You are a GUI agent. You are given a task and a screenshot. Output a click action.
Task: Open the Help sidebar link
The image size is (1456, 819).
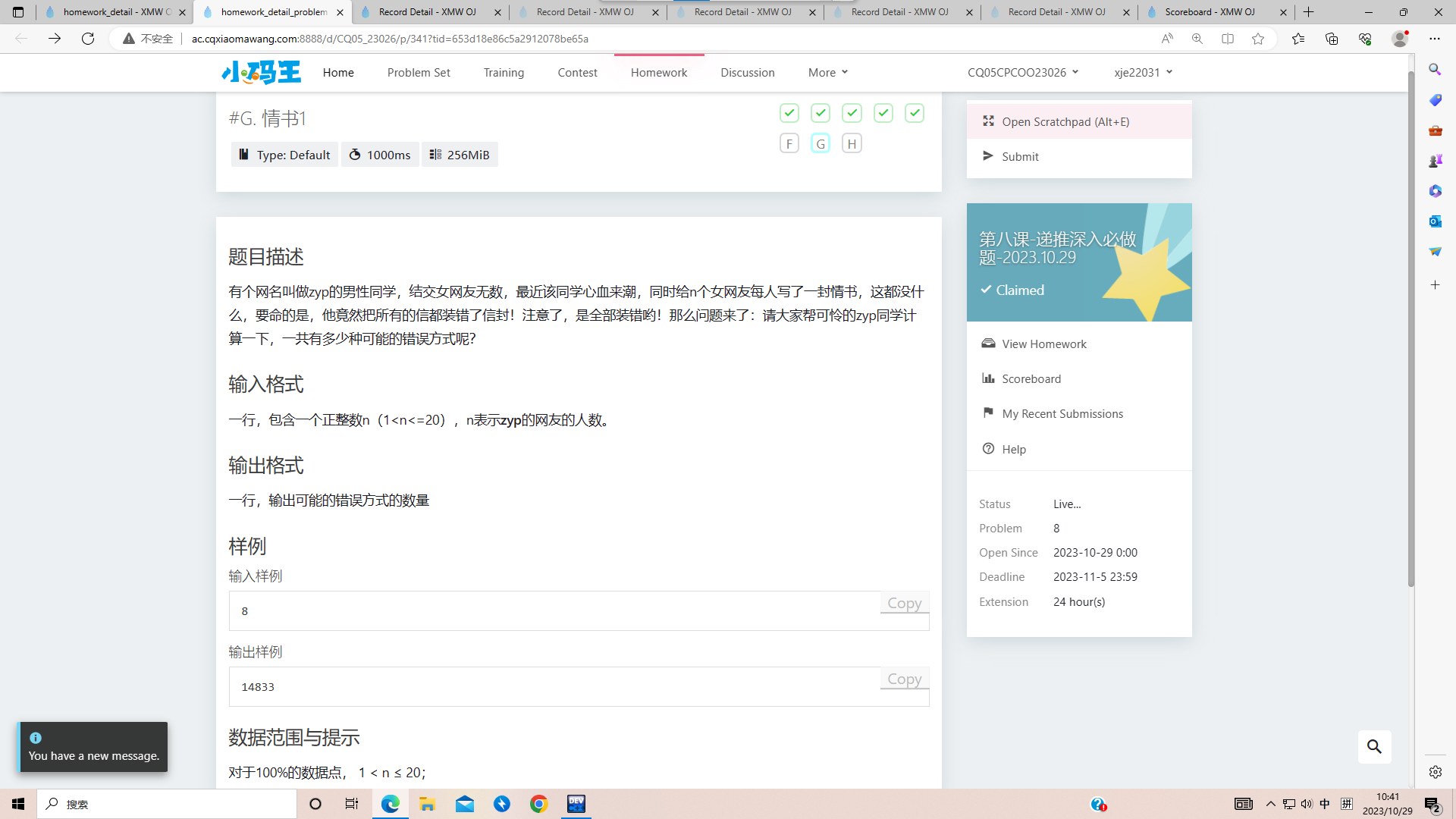coord(1079,449)
